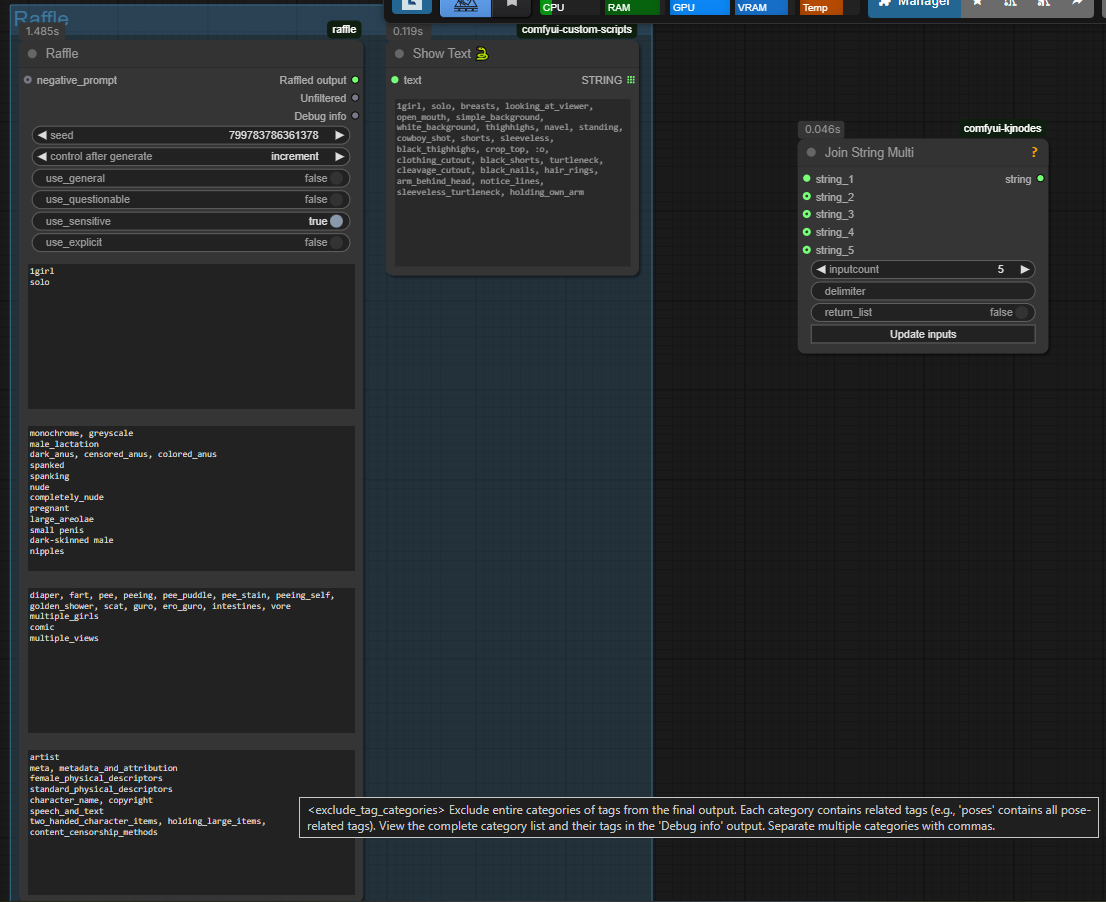
Task: Enable the use_explicit toggle
Action: (x=336, y=242)
